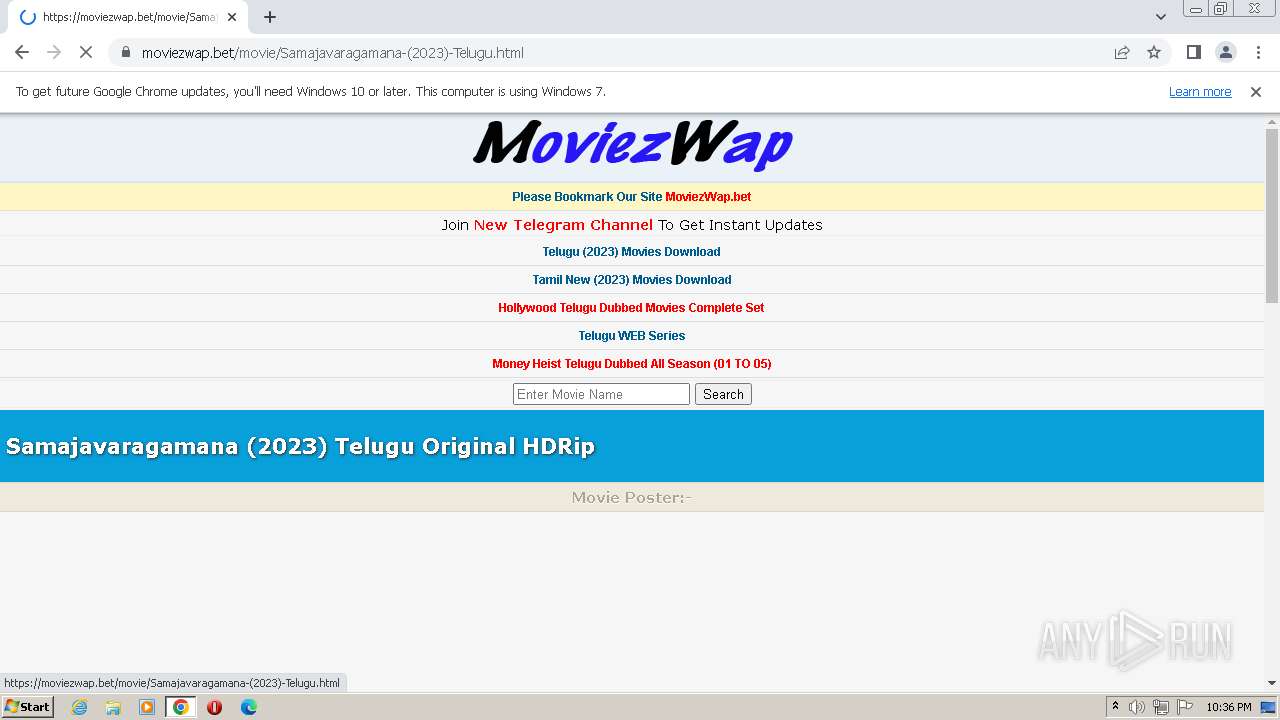Image resolution: width=1280 pixels, height=720 pixels.
Task: Select the moviezwap.bet browser tab
Action: click(x=127, y=17)
